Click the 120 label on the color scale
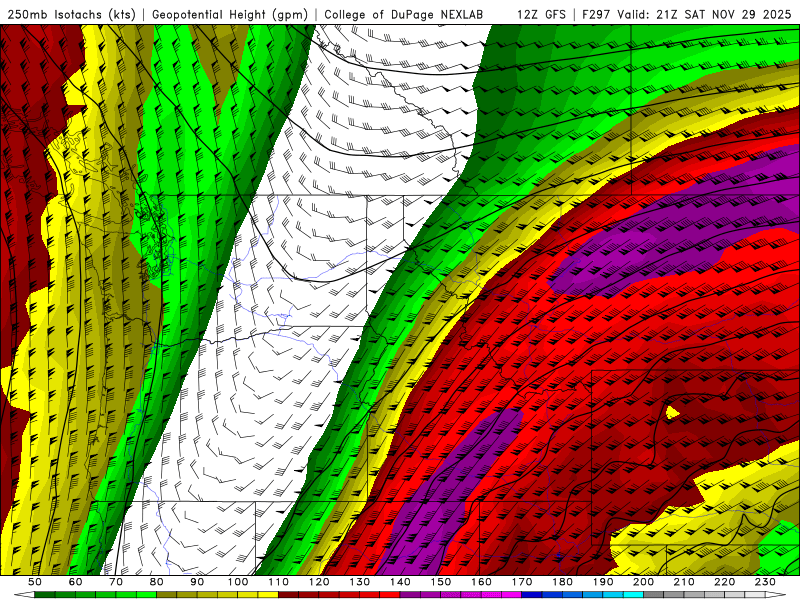 point(319,582)
